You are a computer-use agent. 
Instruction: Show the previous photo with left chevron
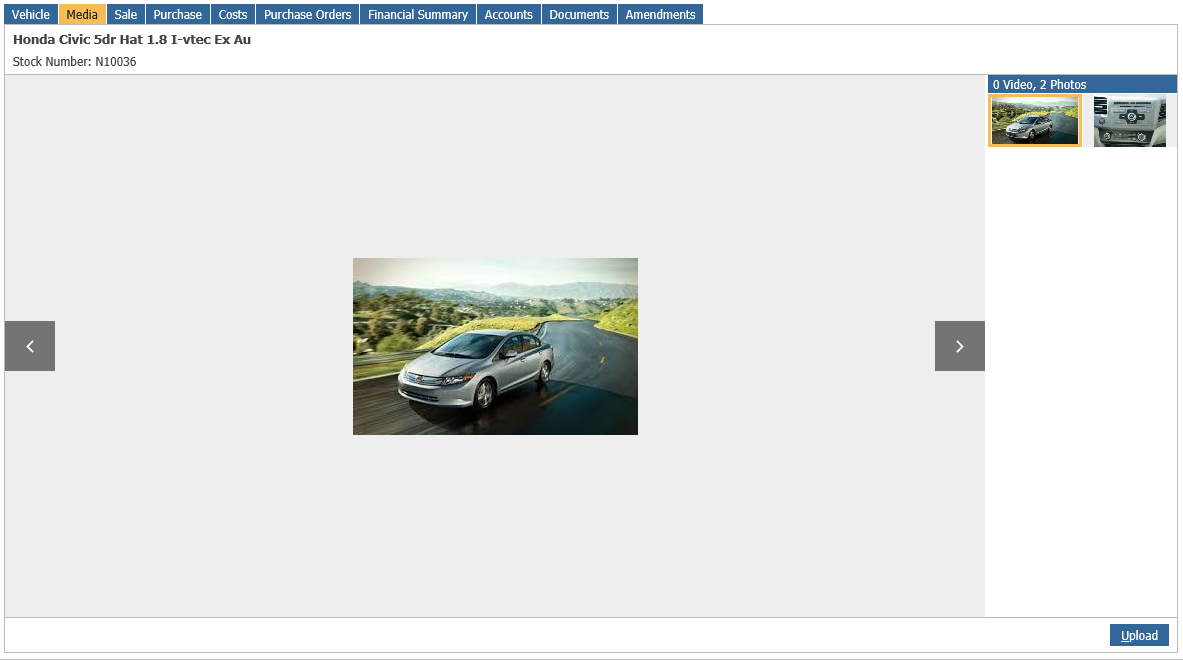[x=30, y=346]
